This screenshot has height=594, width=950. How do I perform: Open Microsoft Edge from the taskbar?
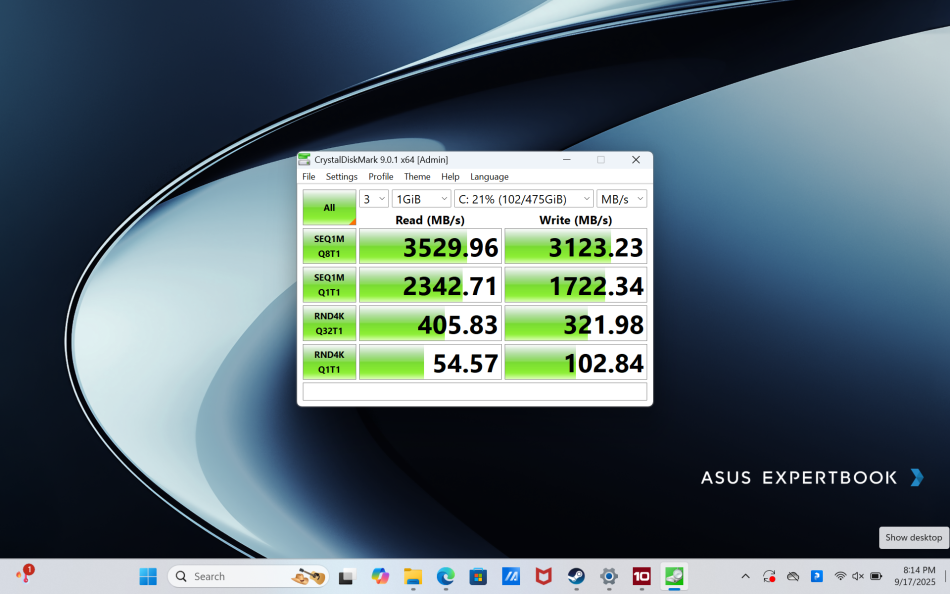(x=445, y=576)
